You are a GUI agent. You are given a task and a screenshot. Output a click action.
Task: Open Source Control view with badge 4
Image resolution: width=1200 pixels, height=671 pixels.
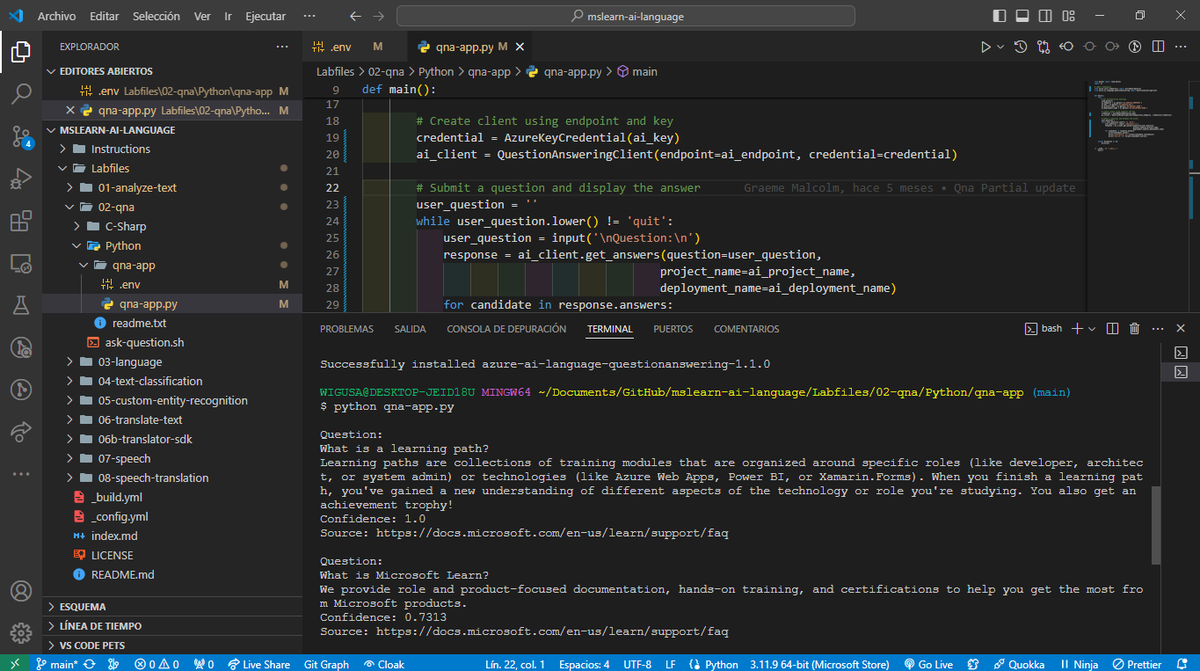click(x=21, y=137)
